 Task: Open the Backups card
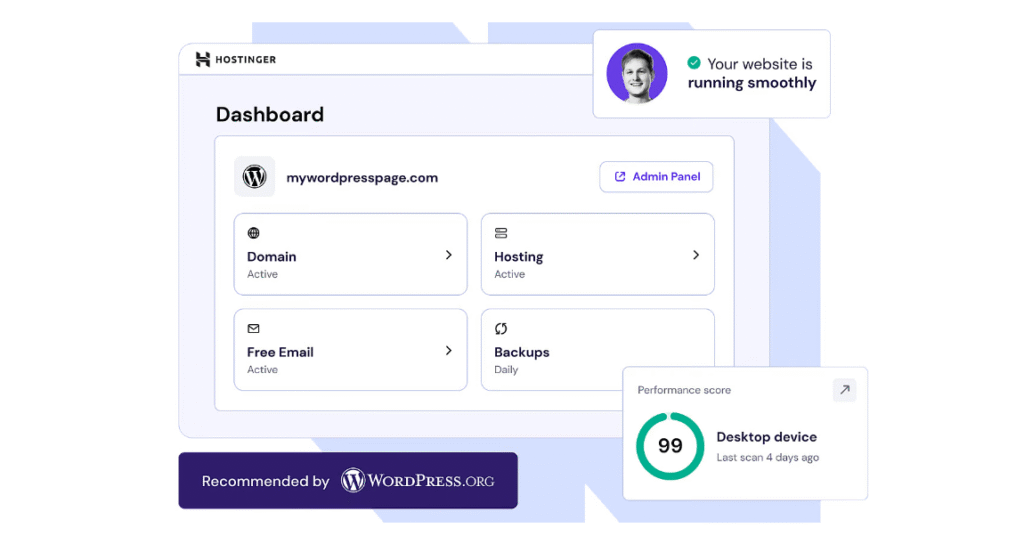pos(598,349)
